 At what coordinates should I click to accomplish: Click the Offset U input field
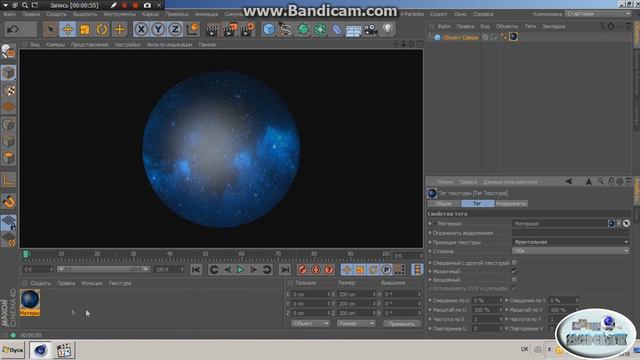[x=485, y=300]
